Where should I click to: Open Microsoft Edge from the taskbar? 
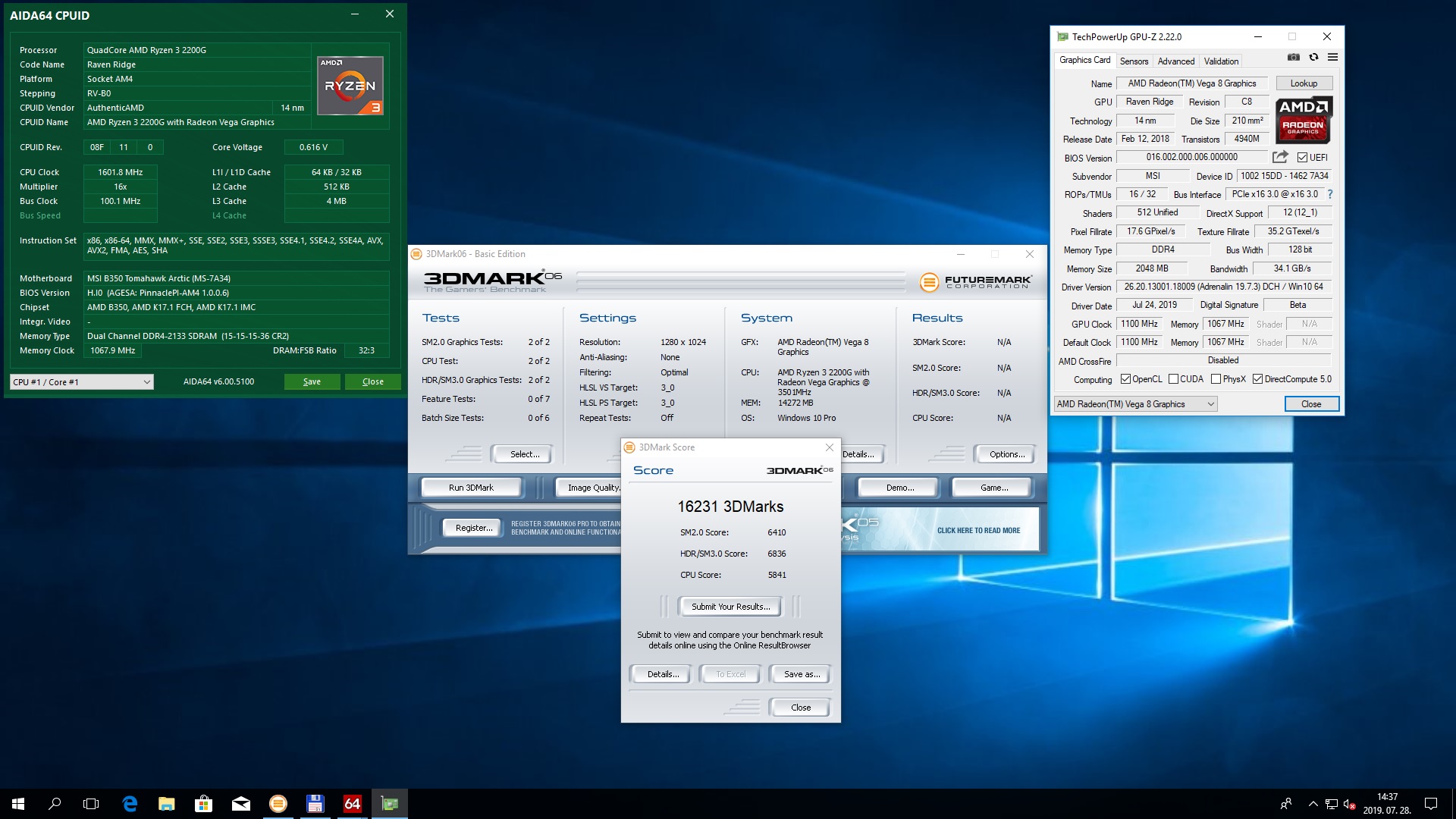[130, 804]
